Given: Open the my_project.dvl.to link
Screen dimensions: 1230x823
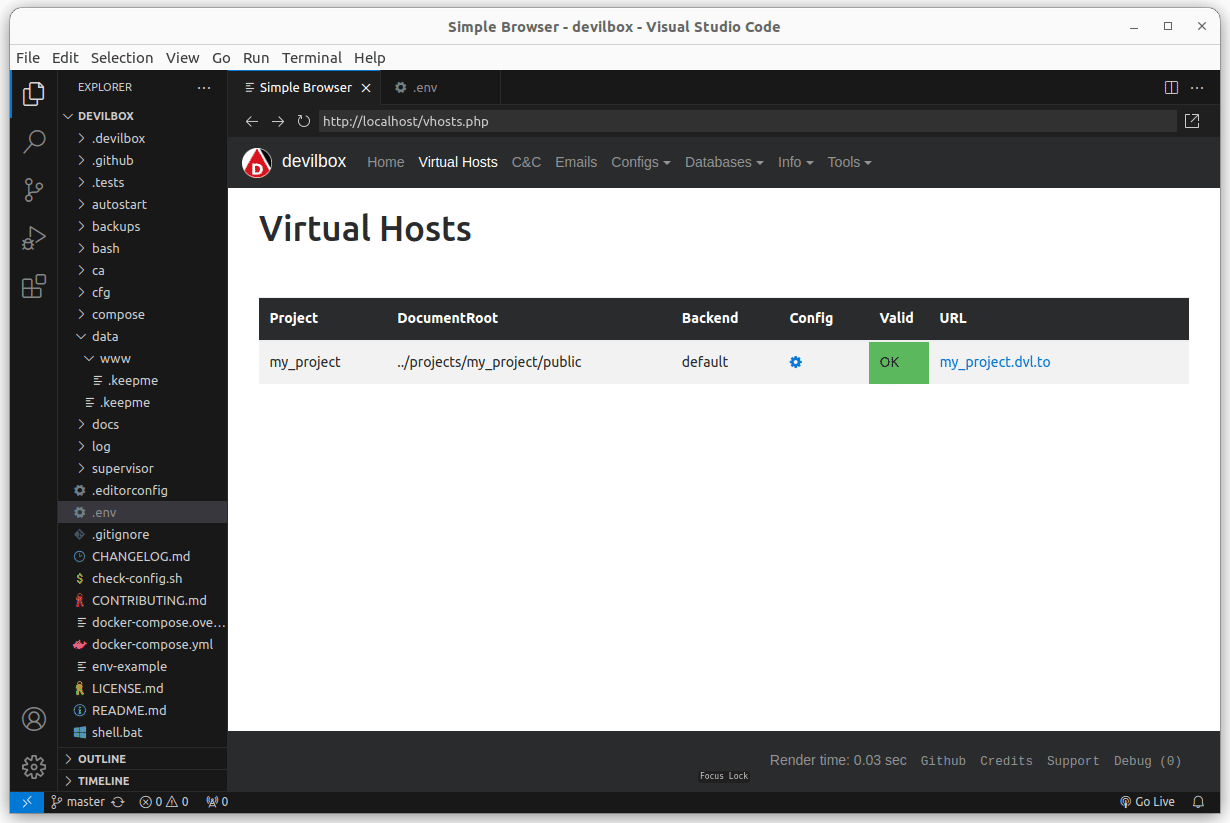Looking at the screenshot, I should pos(994,362).
